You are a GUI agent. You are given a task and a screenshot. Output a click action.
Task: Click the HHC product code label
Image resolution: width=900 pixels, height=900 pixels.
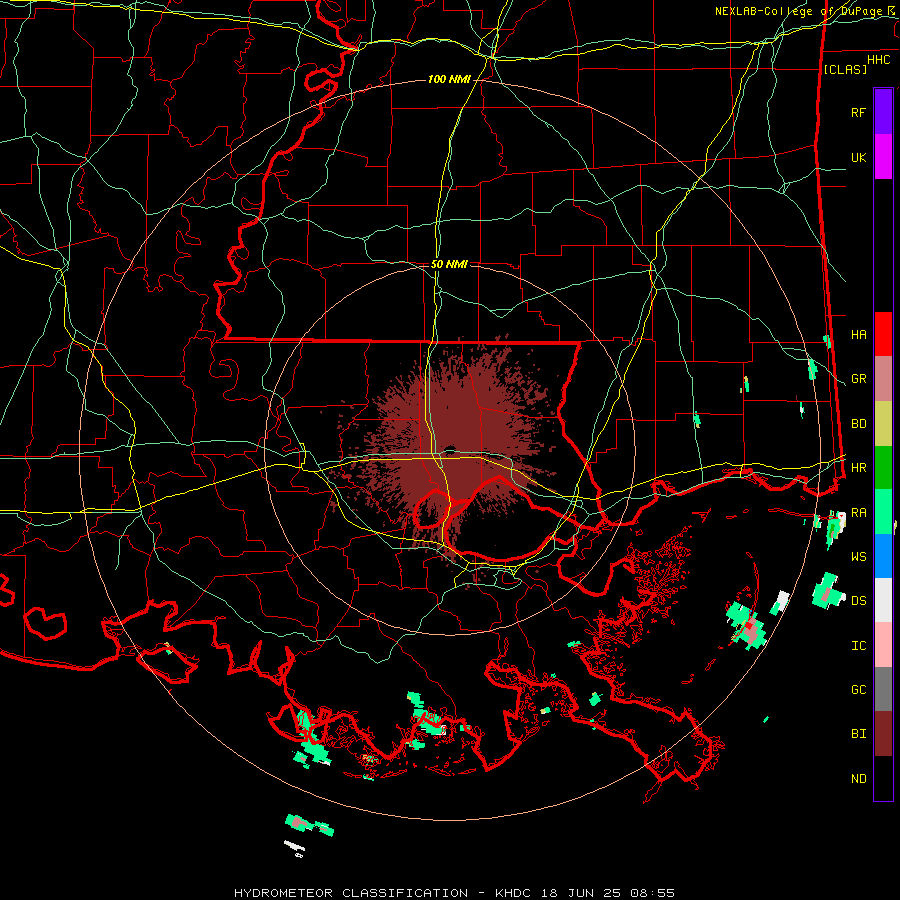(878, 60)
